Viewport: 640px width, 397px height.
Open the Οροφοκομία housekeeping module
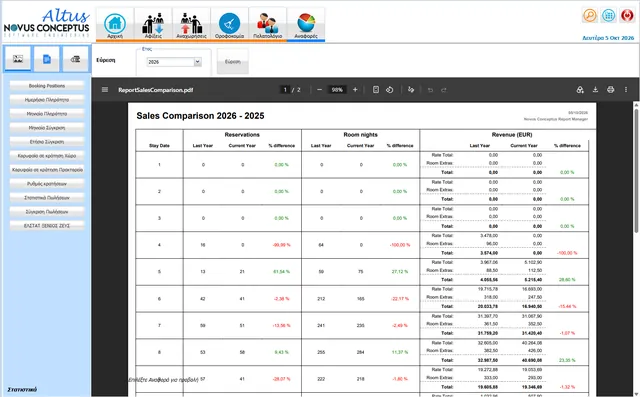pos(229,25)
